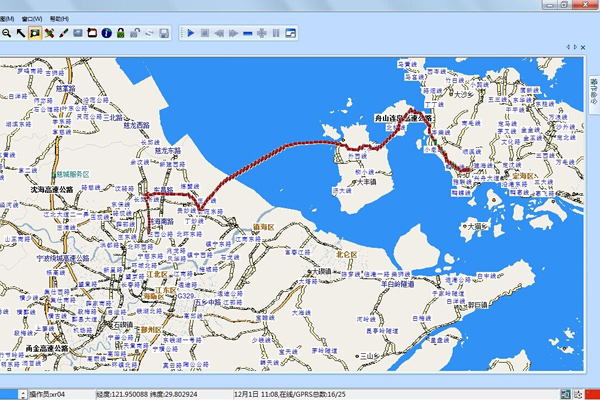Toggle the highlighted map flag tool
The height and width of the screenshot is (400, 600).
(34, 33)
